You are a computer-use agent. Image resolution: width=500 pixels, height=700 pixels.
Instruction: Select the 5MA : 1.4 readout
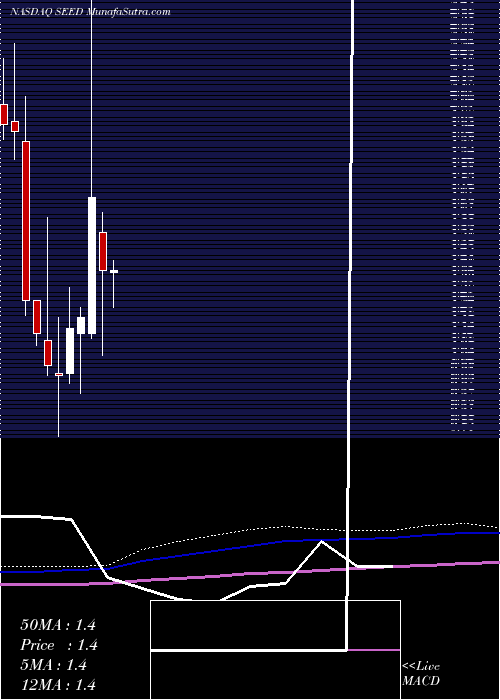point(53,665)
